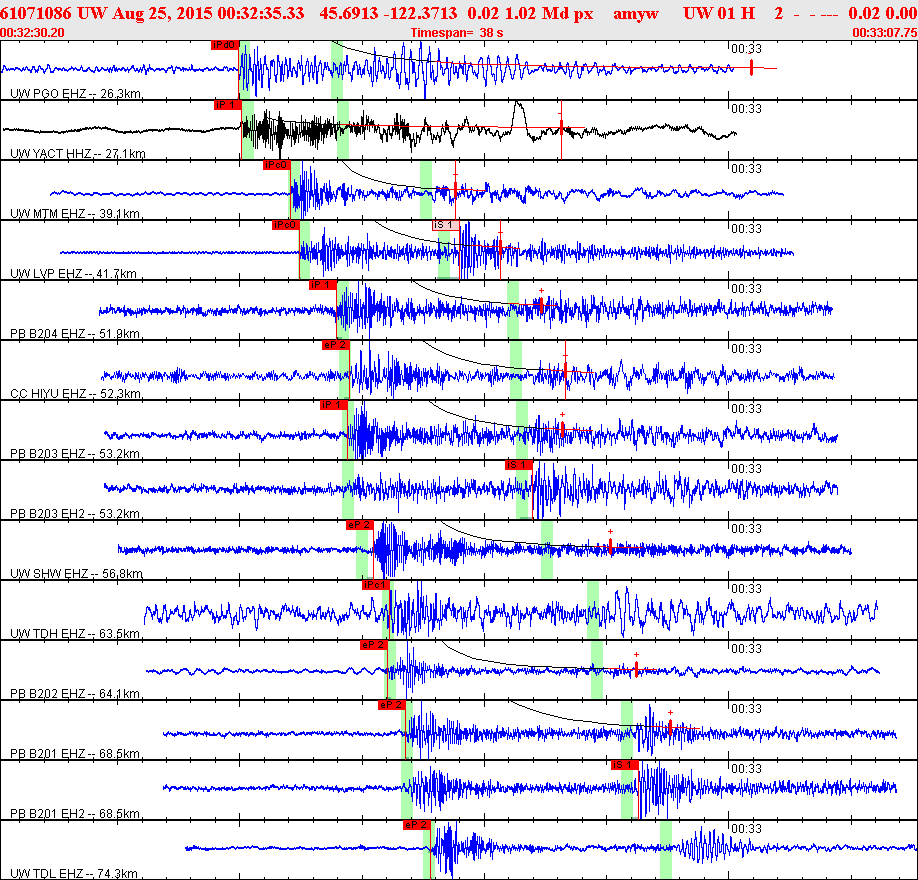Click the 'UW TDH EHZ -- 63.5km' station label
Image resolution: width=918 pixels, height=880 pixels.
[75, 634]
